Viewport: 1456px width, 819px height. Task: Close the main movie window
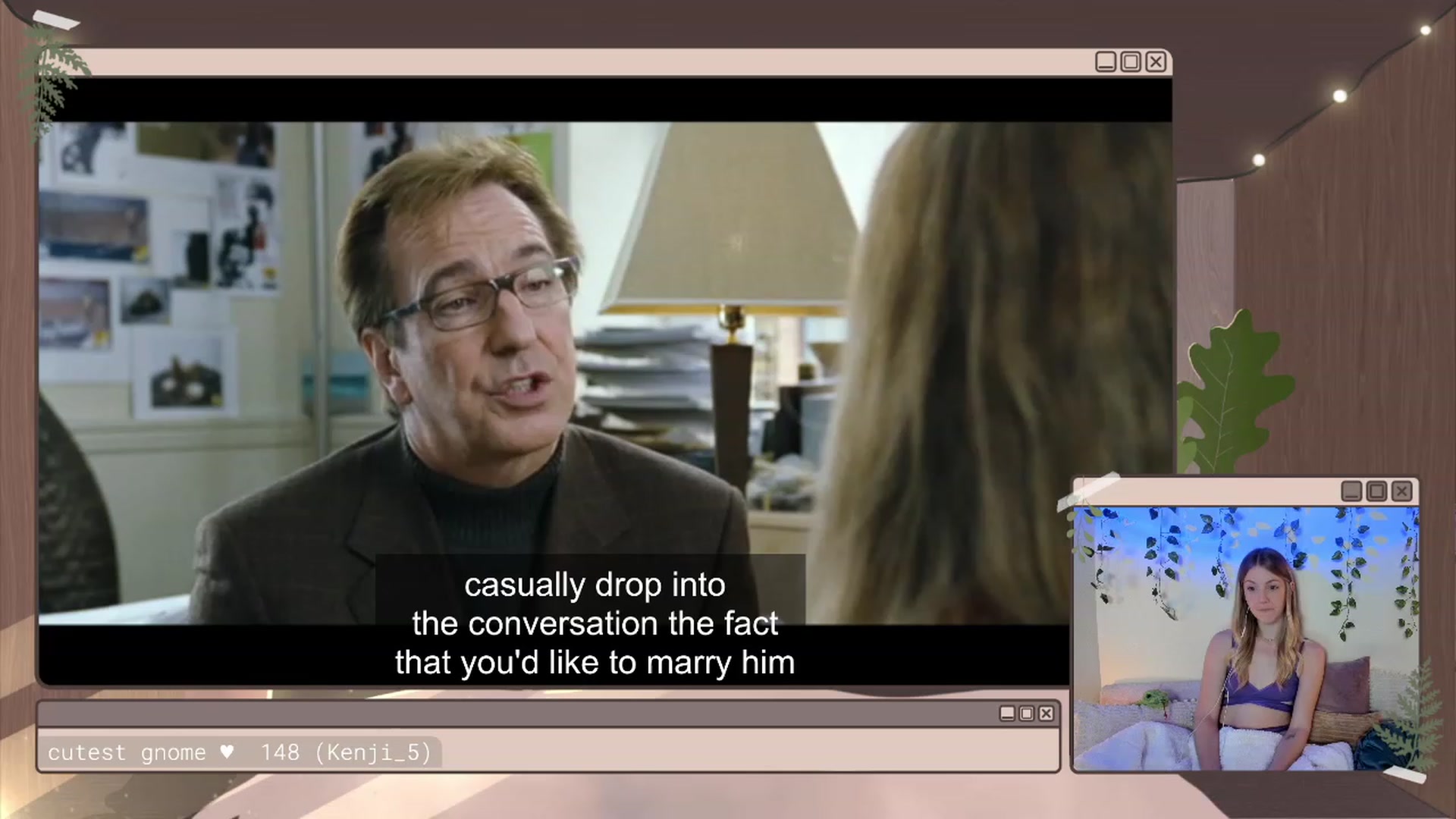1156,62
